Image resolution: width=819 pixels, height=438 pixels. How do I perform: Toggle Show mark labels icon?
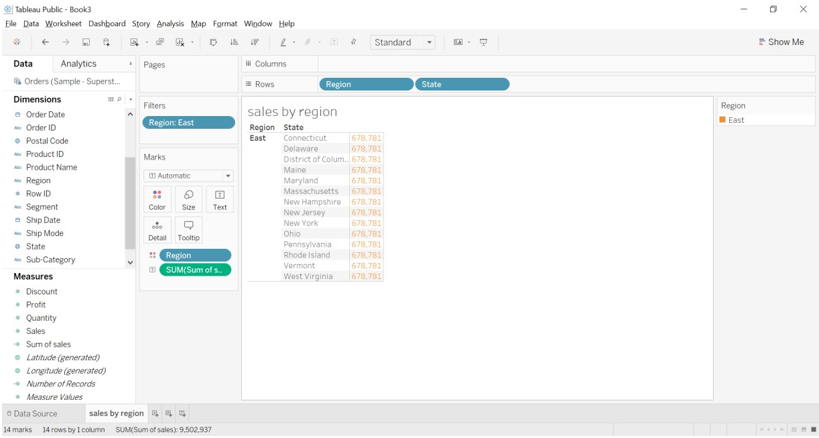point(334,42)
